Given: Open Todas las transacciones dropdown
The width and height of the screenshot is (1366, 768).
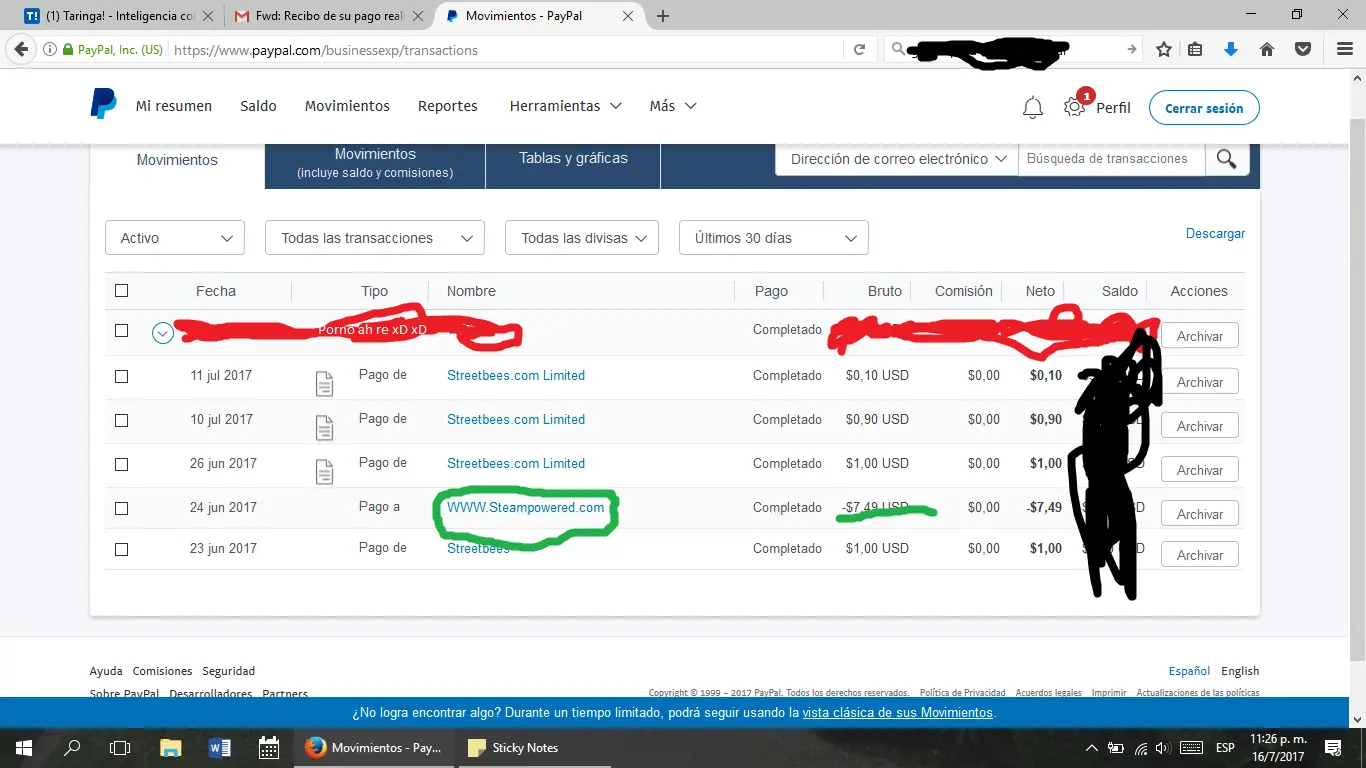Looking at the screenshot, I should pyautogui.click(x=375, y=238).
